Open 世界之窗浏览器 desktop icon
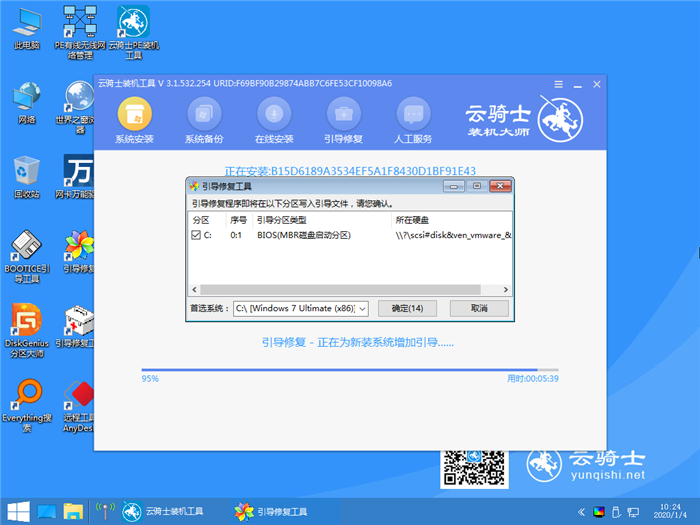 click(x=77, y=108)
